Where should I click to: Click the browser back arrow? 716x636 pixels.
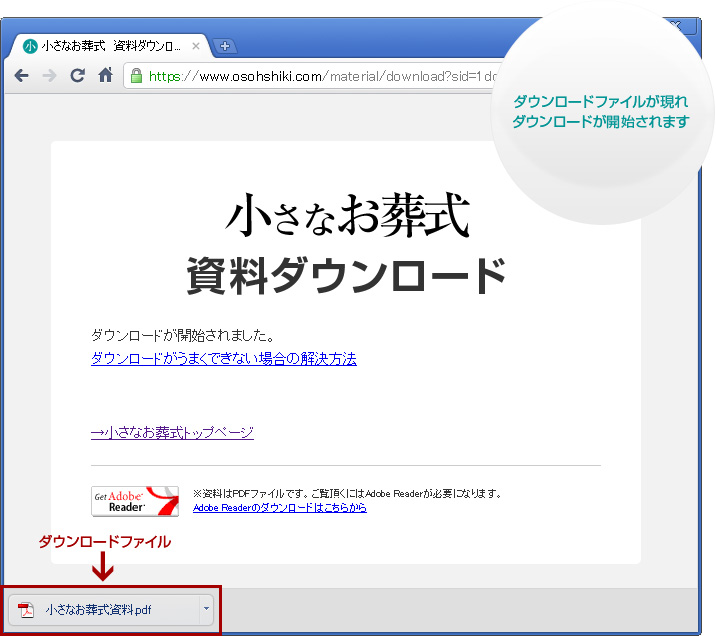21,75
